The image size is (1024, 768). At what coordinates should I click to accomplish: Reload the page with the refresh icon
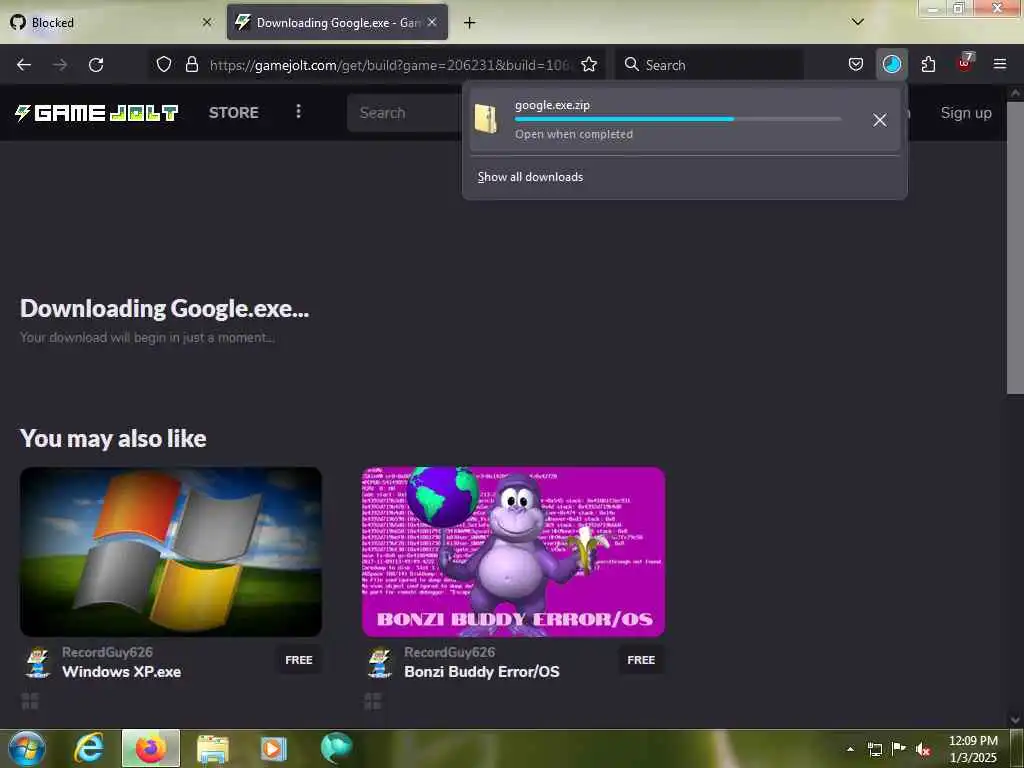[96, 65]
